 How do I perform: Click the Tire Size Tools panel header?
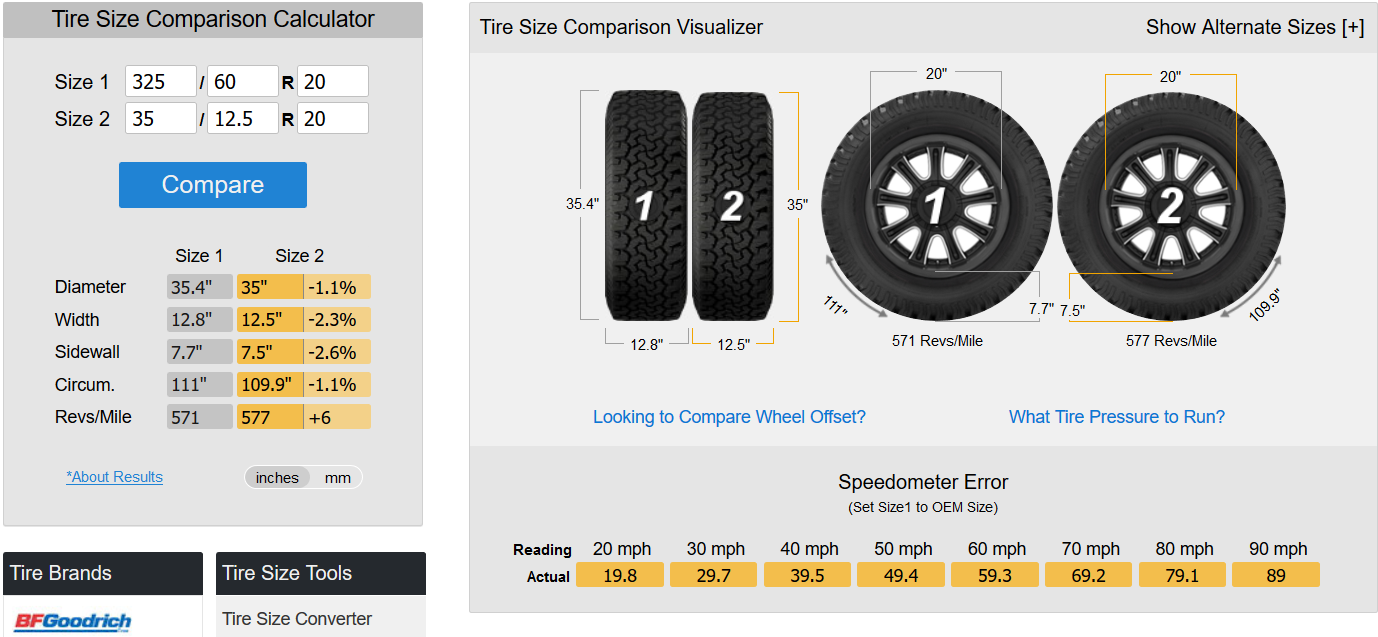point(321,573)
